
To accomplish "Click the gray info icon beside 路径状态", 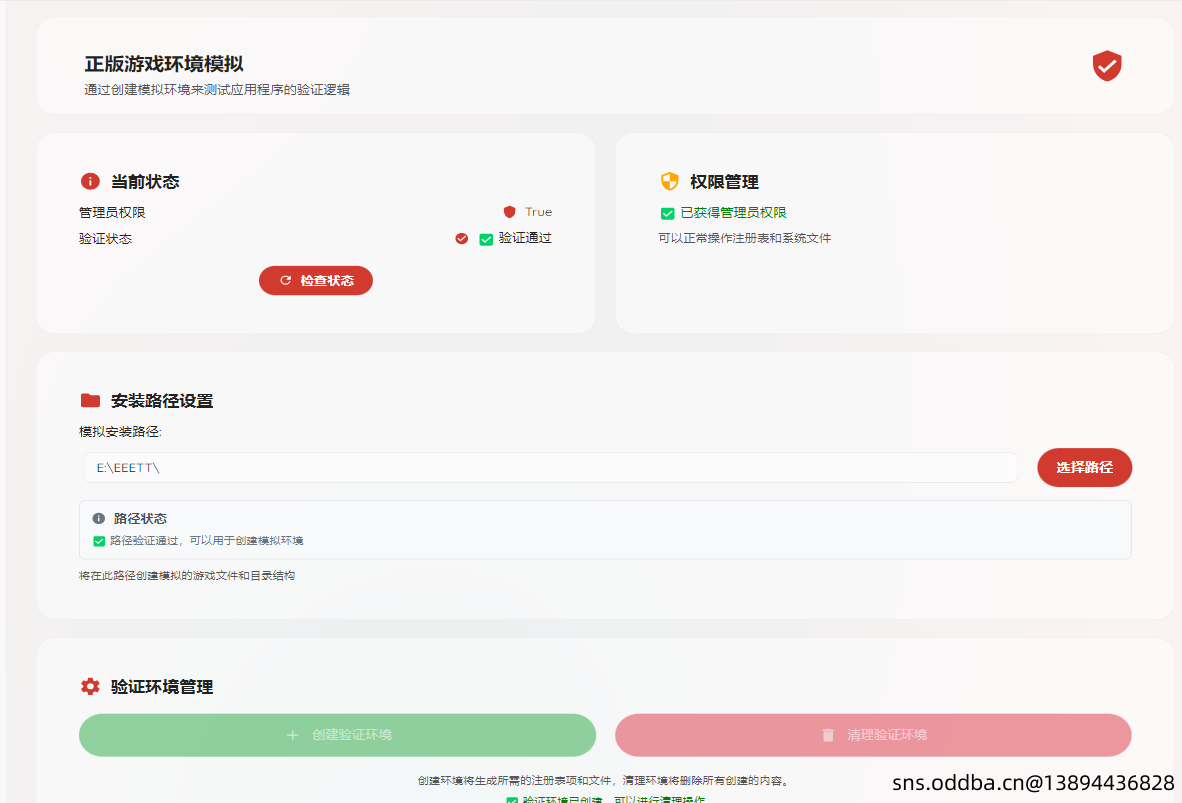I will [99, 518].
